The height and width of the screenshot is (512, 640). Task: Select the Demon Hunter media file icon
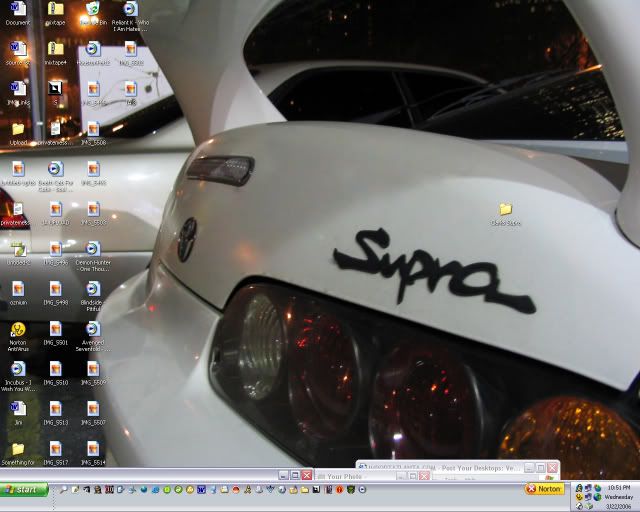coord(92,249)
